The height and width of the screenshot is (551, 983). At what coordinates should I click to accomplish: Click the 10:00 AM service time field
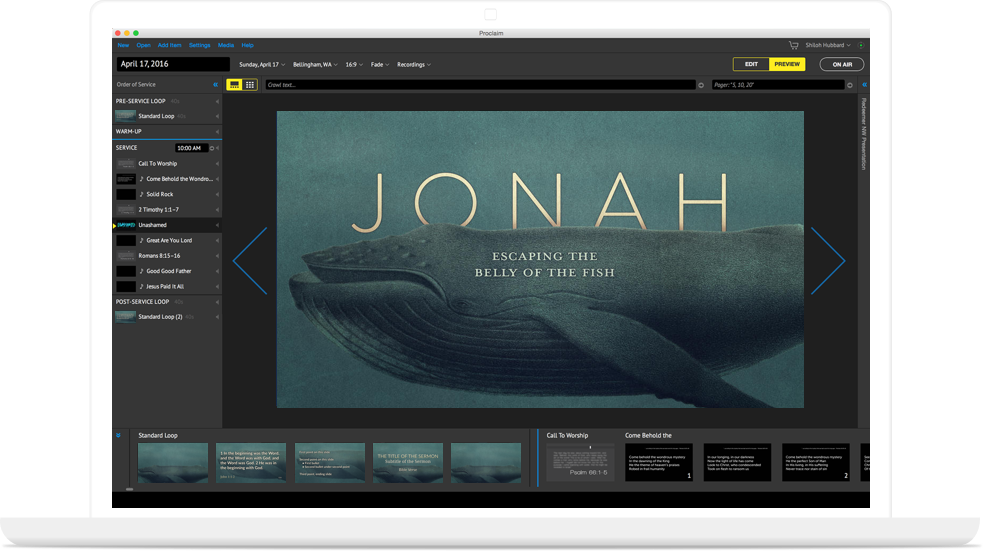pyautogui.click(x=191, y=148)
